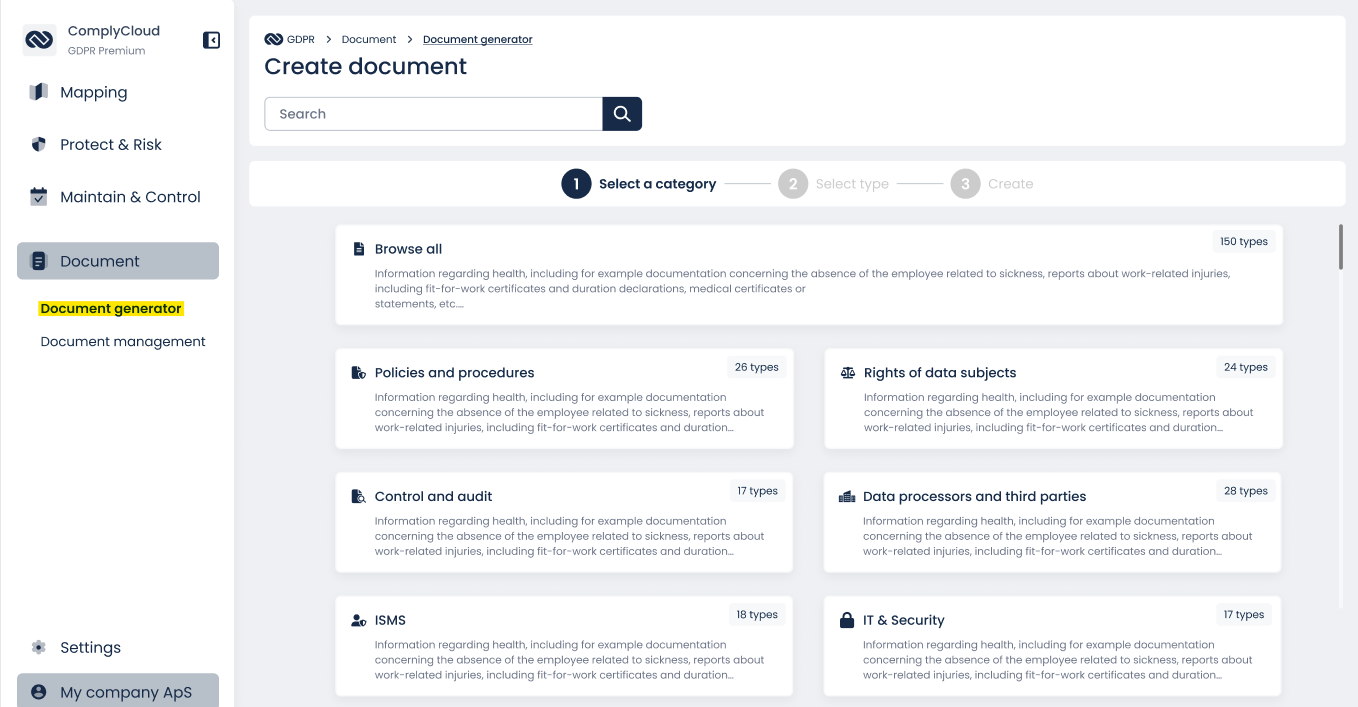Click the 26 types badge
Screen dimensions: 1358x707
[x=757, y=367]
